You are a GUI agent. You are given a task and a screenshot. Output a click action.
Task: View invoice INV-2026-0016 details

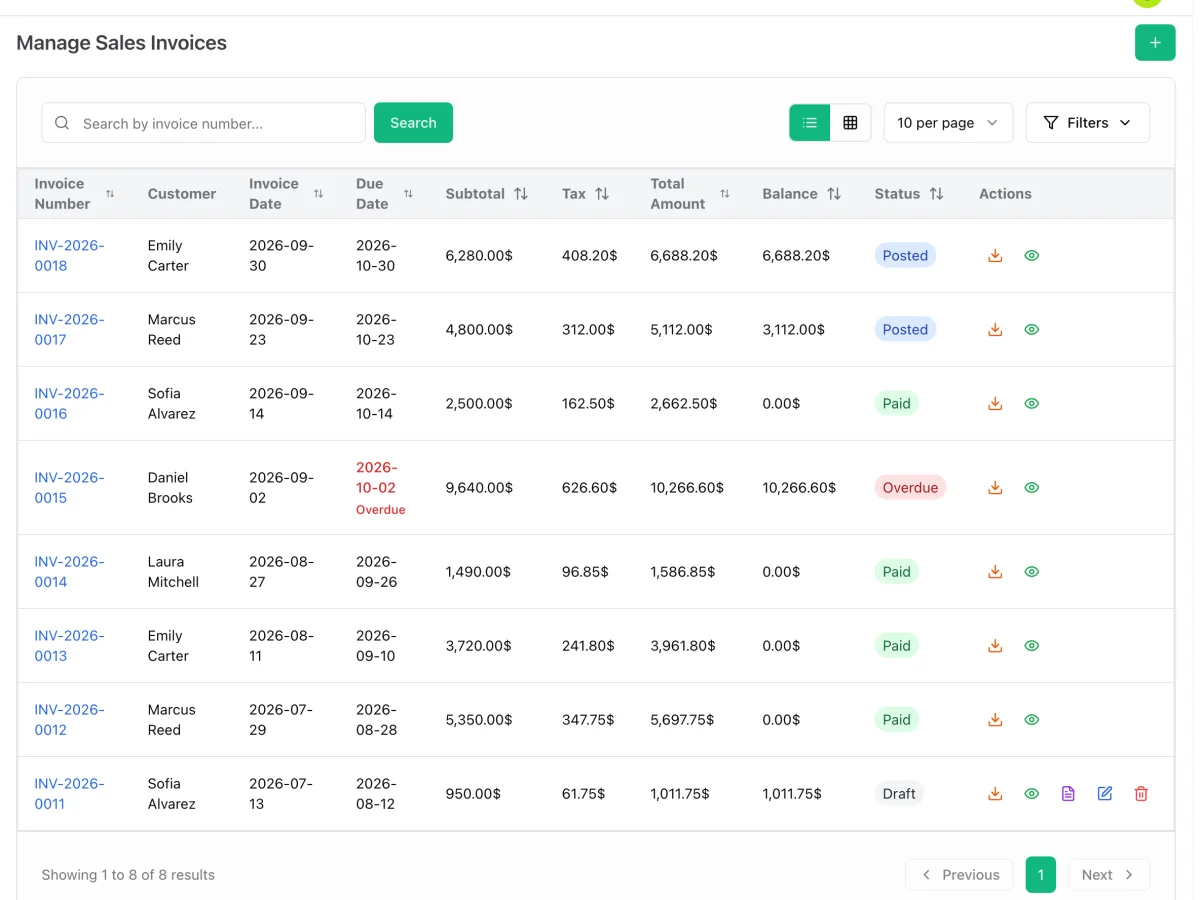pyautogui.click(x=1032, y=404)
